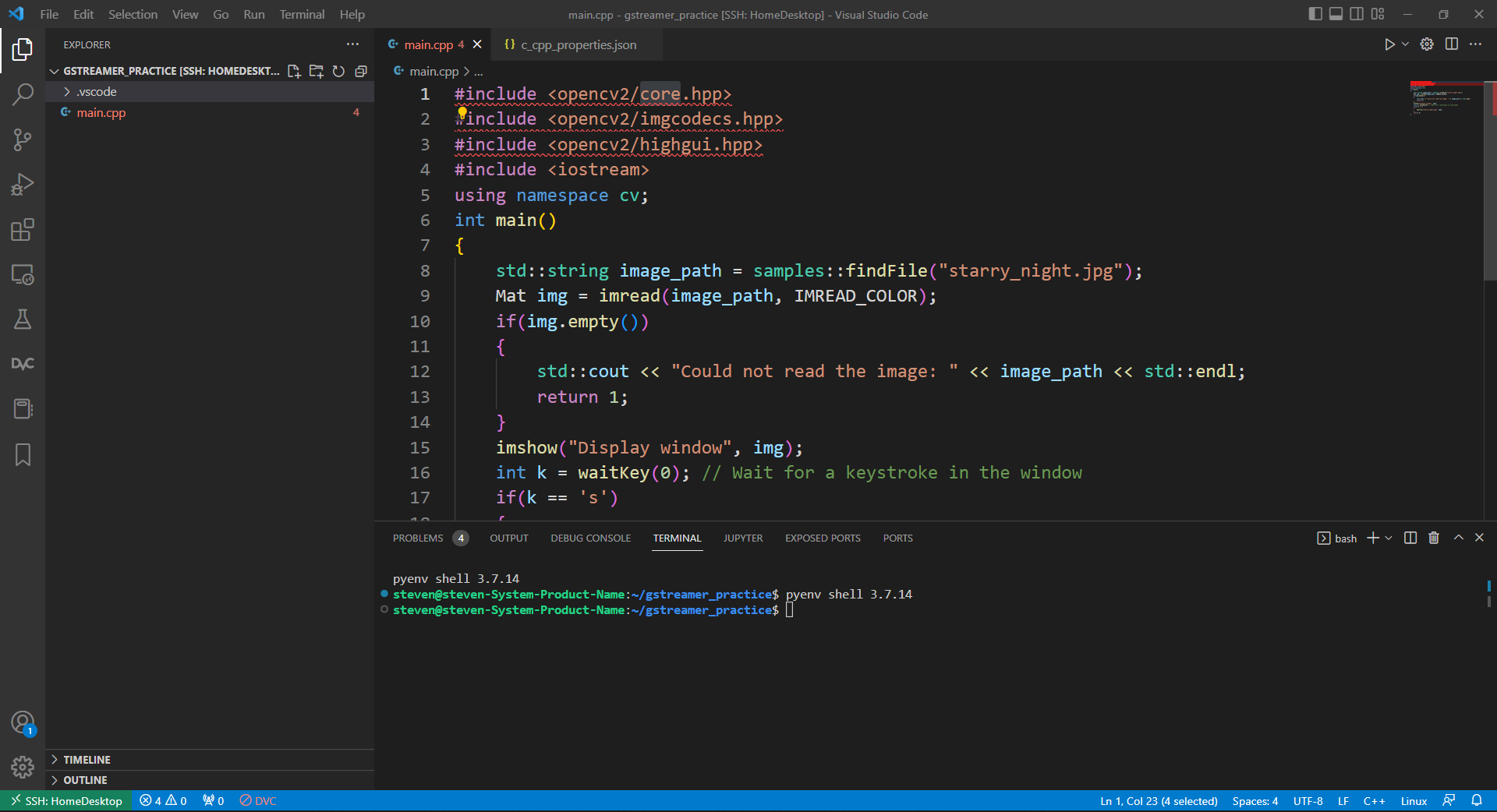The width and height of the screenshot is (1497, 812).
Task: Switch to the Problems panel tab
Action: tap(430, 538)
